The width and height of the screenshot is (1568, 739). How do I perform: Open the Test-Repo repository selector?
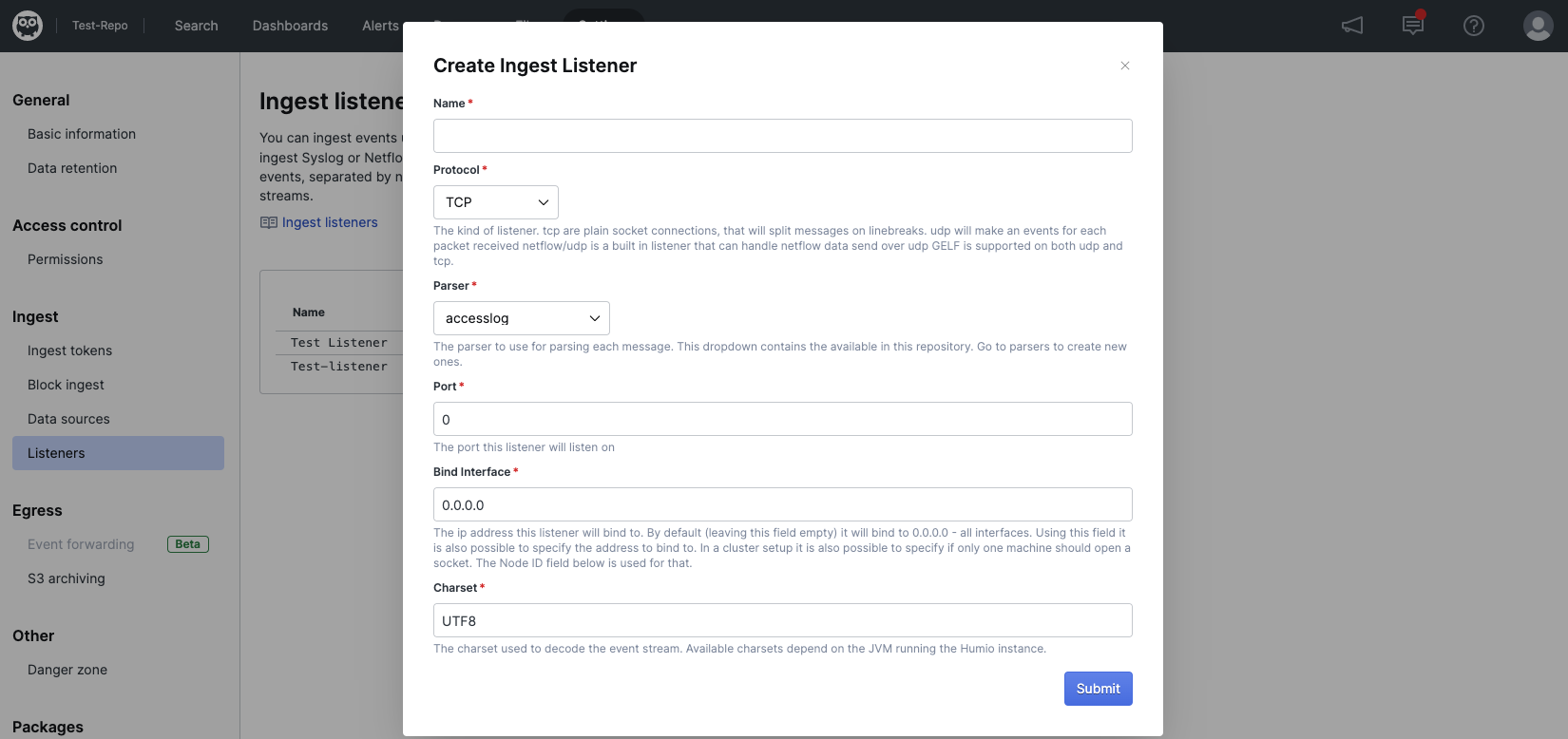(x=100, y=26)
